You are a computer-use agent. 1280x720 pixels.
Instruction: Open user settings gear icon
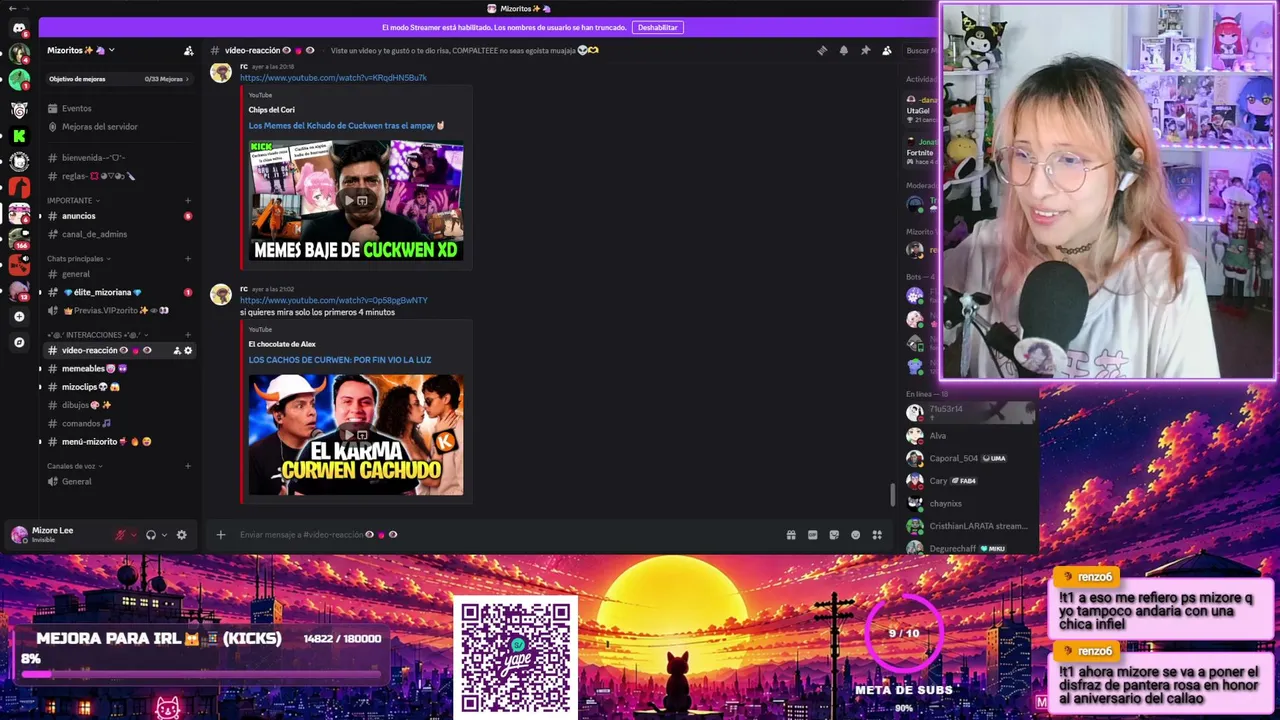pos(181,535)
